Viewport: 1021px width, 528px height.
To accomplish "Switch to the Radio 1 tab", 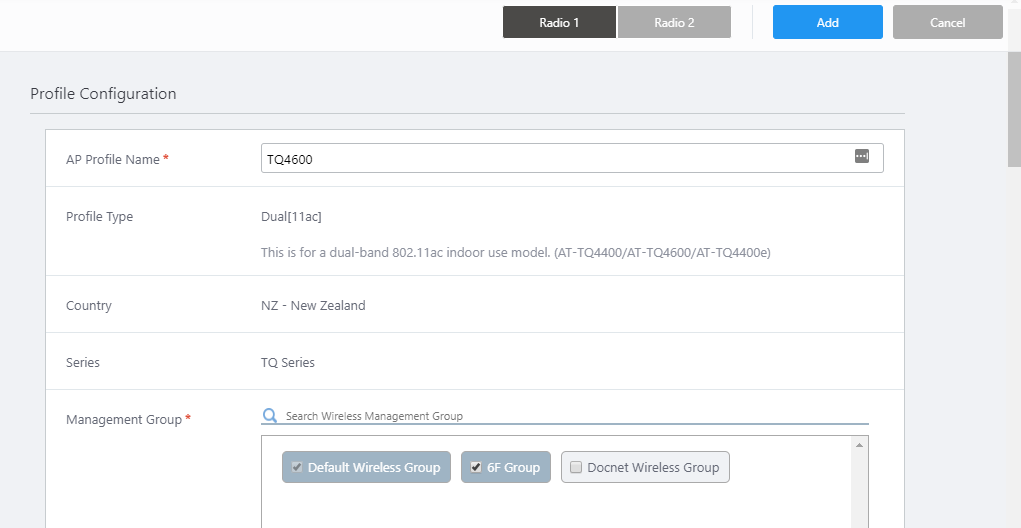I will (x=559, y=22).
